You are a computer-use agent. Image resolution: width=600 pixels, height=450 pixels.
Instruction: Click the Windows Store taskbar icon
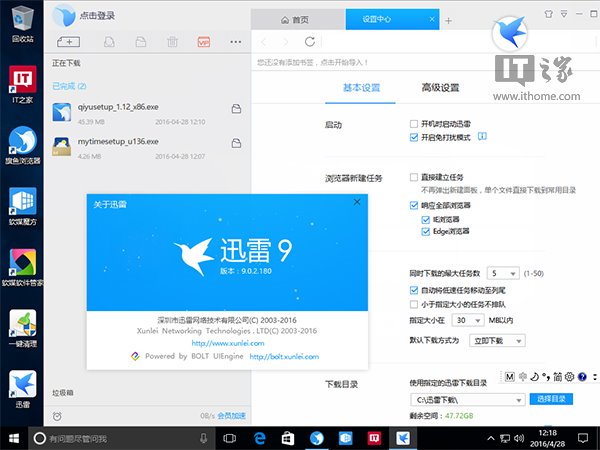(288, 438)
